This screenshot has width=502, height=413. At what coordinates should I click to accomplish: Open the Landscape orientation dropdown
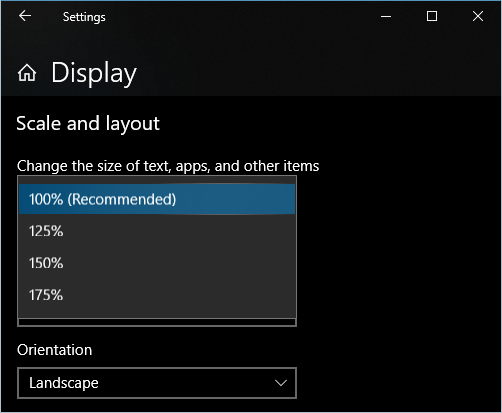click(157, 383)
